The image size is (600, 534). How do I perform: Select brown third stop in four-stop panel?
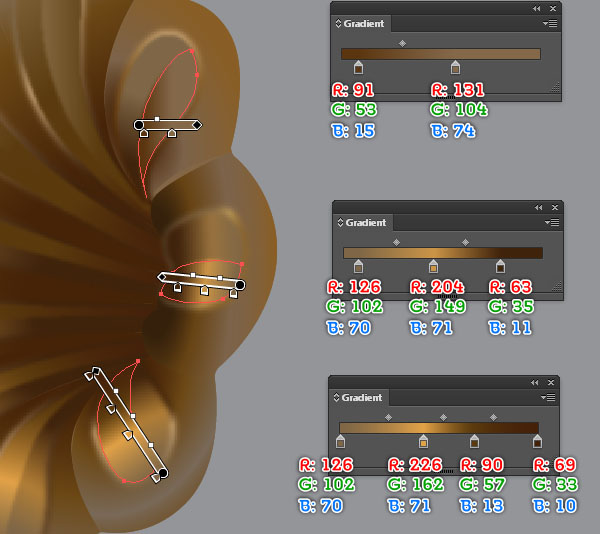point(474,441)
